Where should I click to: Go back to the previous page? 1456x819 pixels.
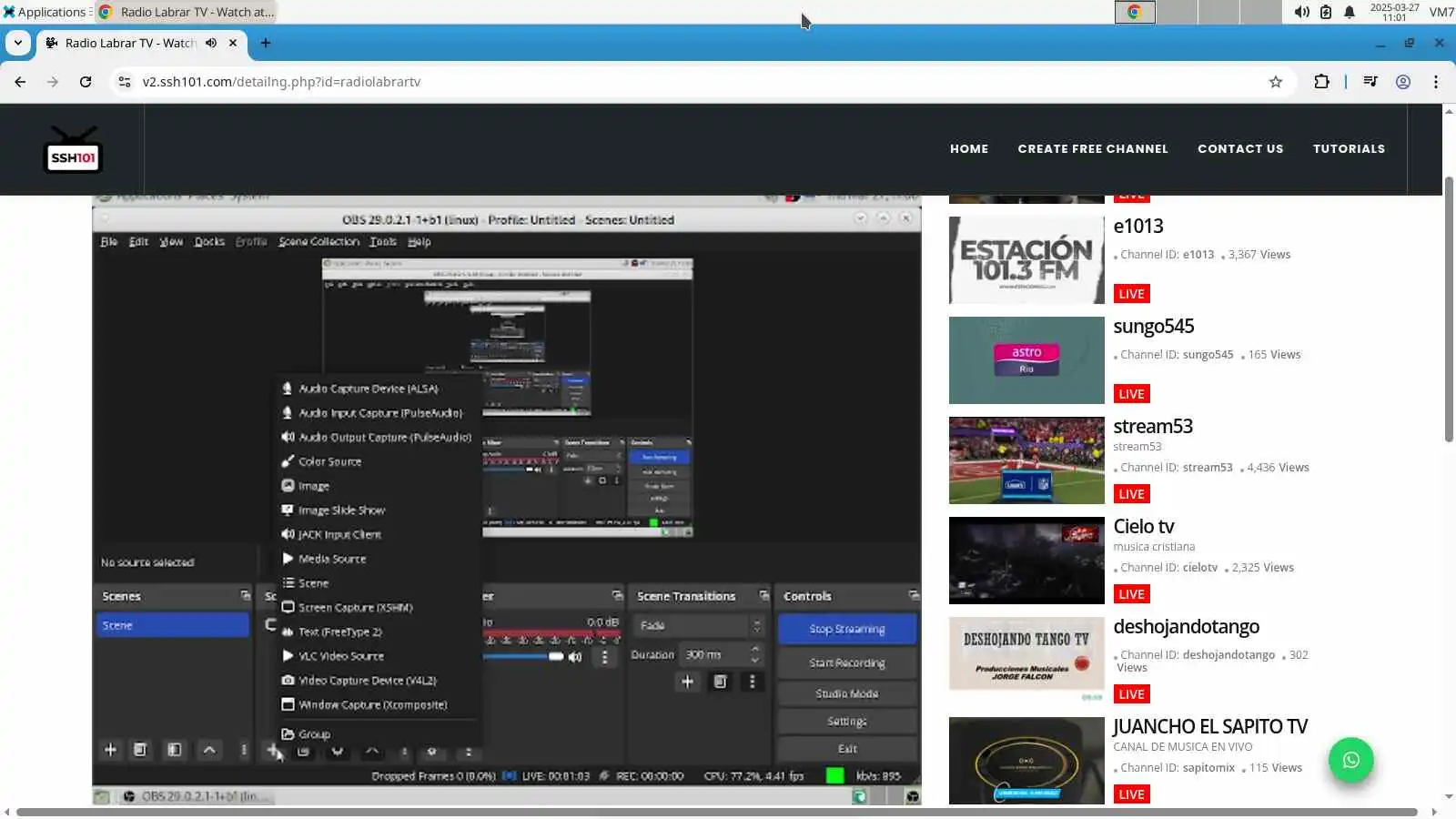click(20, 82)
